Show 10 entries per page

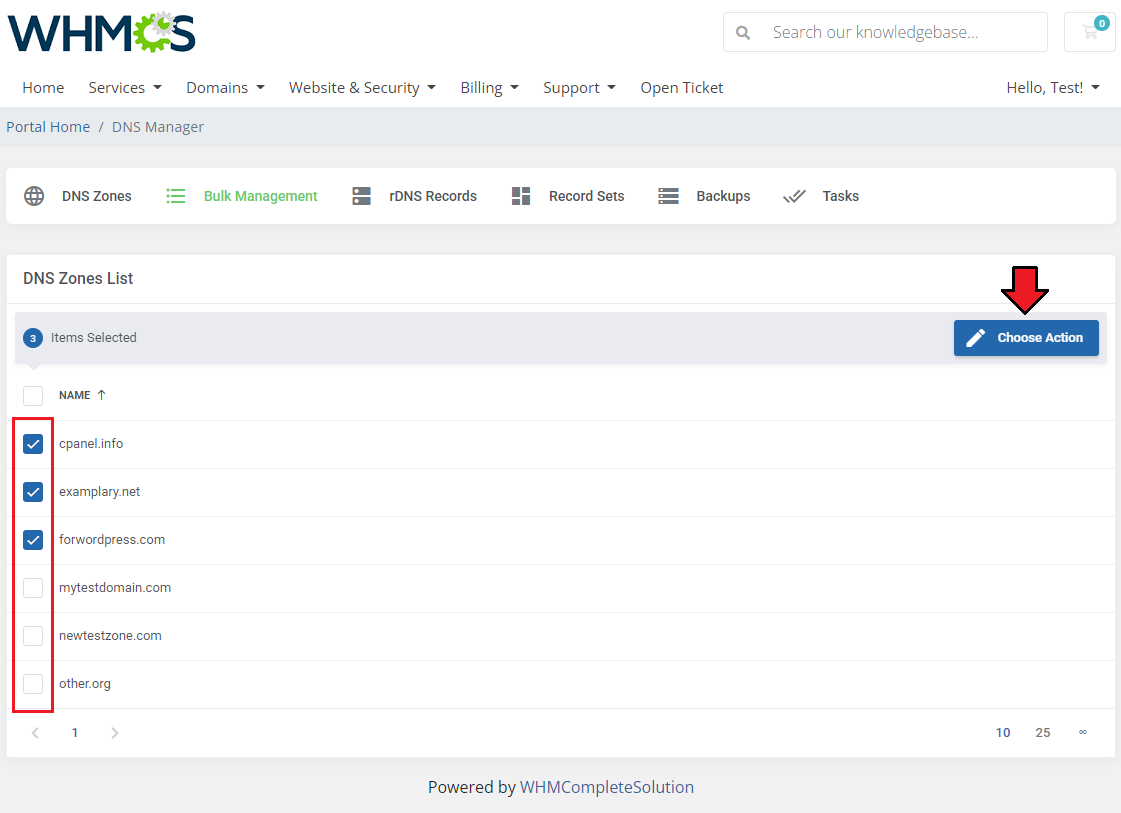1002,732
